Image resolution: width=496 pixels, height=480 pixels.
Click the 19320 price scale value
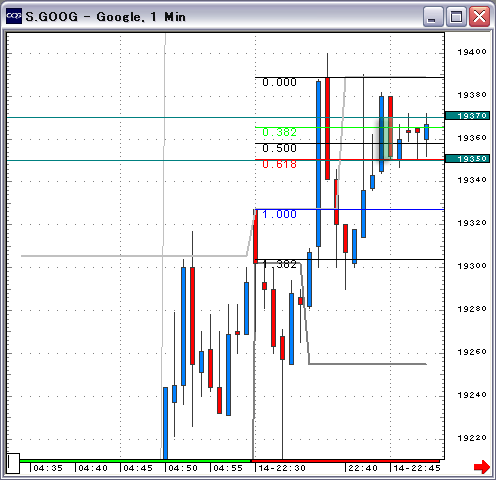(x=472, y=223)
